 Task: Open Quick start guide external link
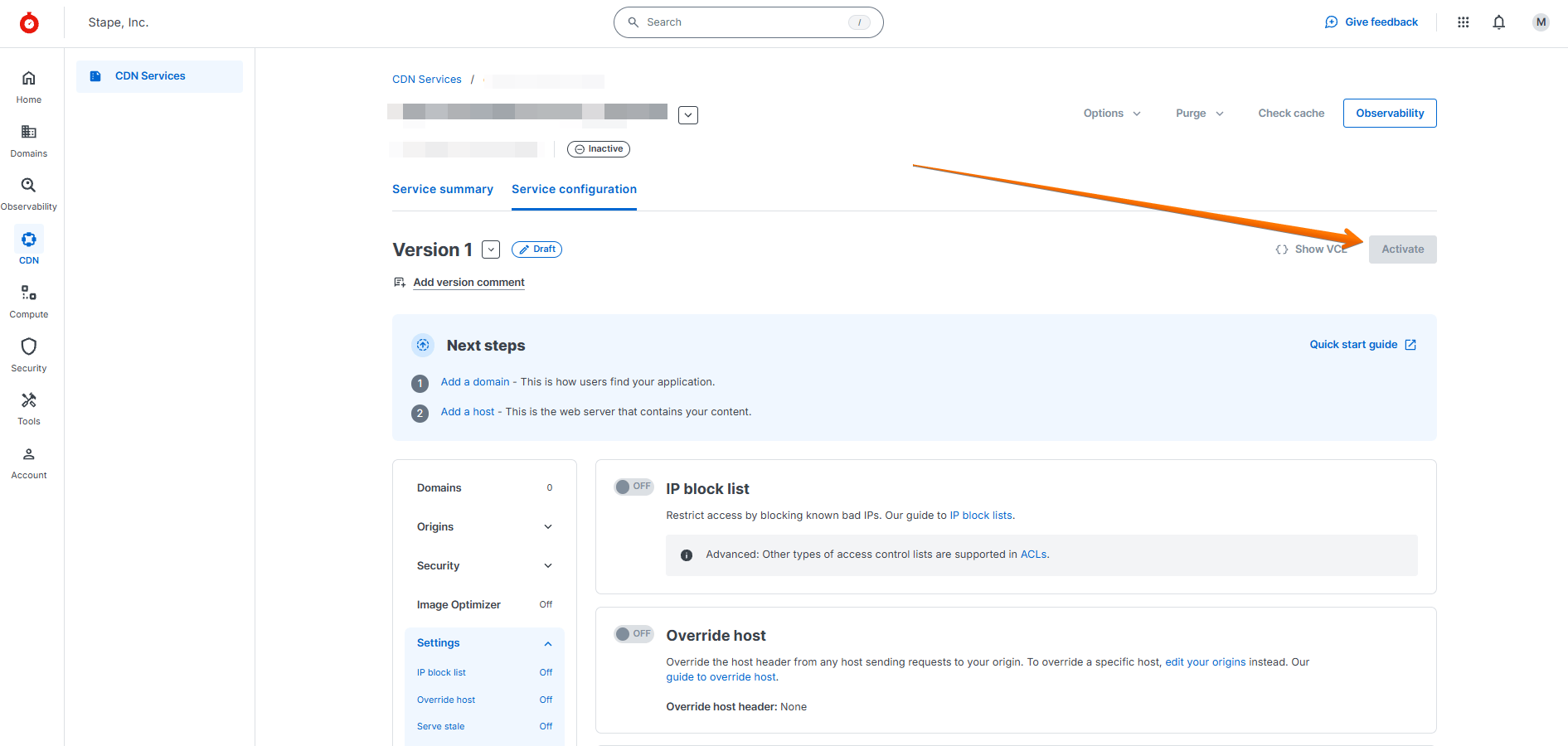coord(1363,345)
